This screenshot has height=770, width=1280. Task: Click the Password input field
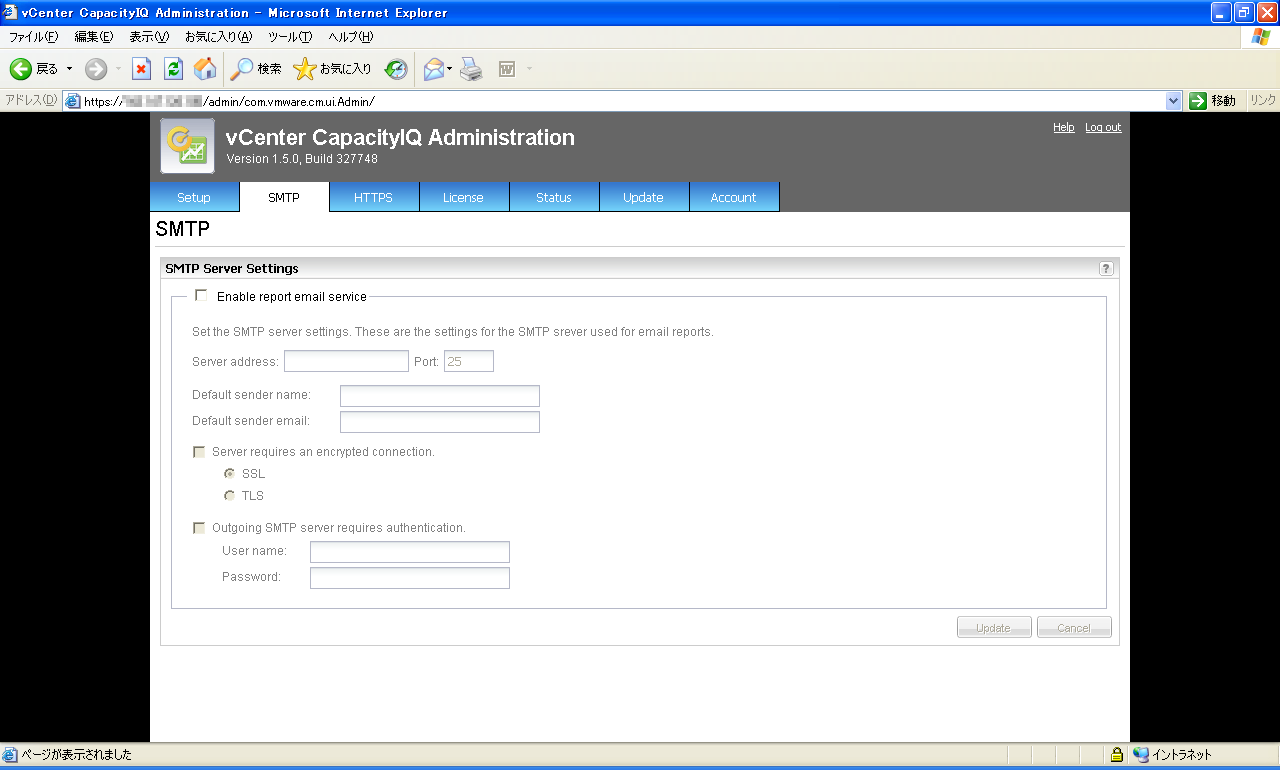pyautogui.click(x=410, y=578)
